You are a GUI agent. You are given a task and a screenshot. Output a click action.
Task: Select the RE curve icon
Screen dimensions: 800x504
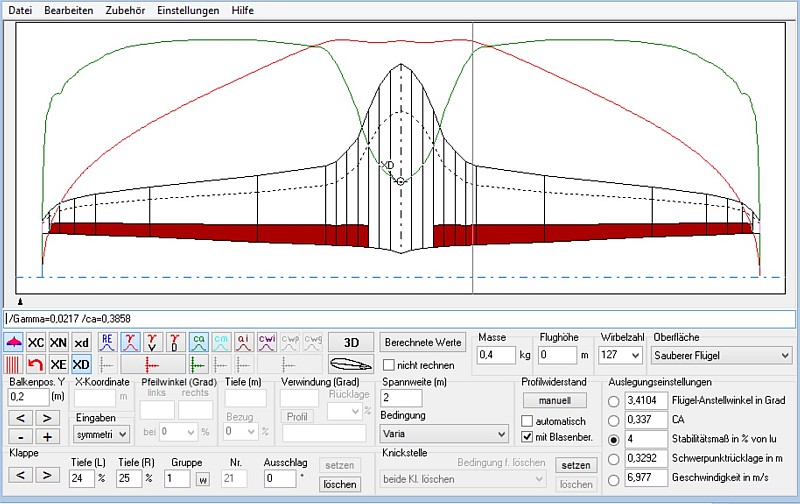pos(108,343)
